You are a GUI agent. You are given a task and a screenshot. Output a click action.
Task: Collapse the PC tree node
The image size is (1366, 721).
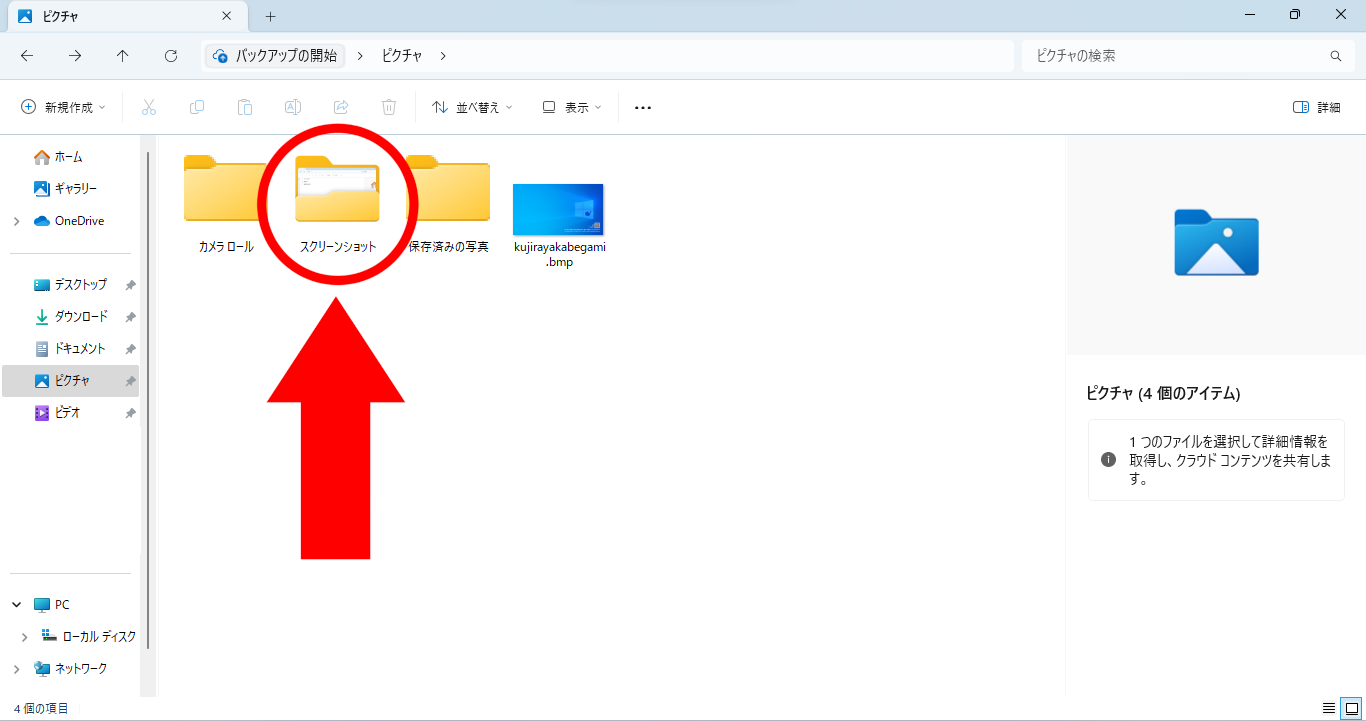(16, 605)
